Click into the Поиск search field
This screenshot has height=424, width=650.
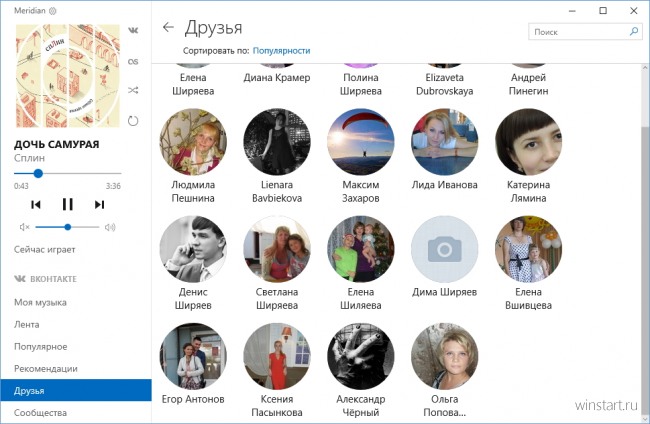pyautogui.click(x=577, y=32)
